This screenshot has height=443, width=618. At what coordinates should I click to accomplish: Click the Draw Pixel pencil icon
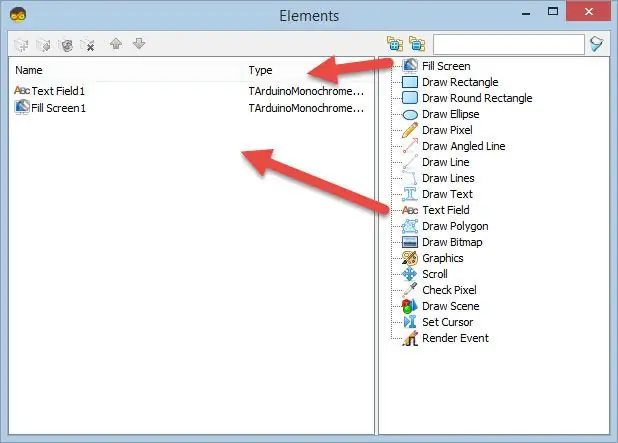tap(410, 130)
